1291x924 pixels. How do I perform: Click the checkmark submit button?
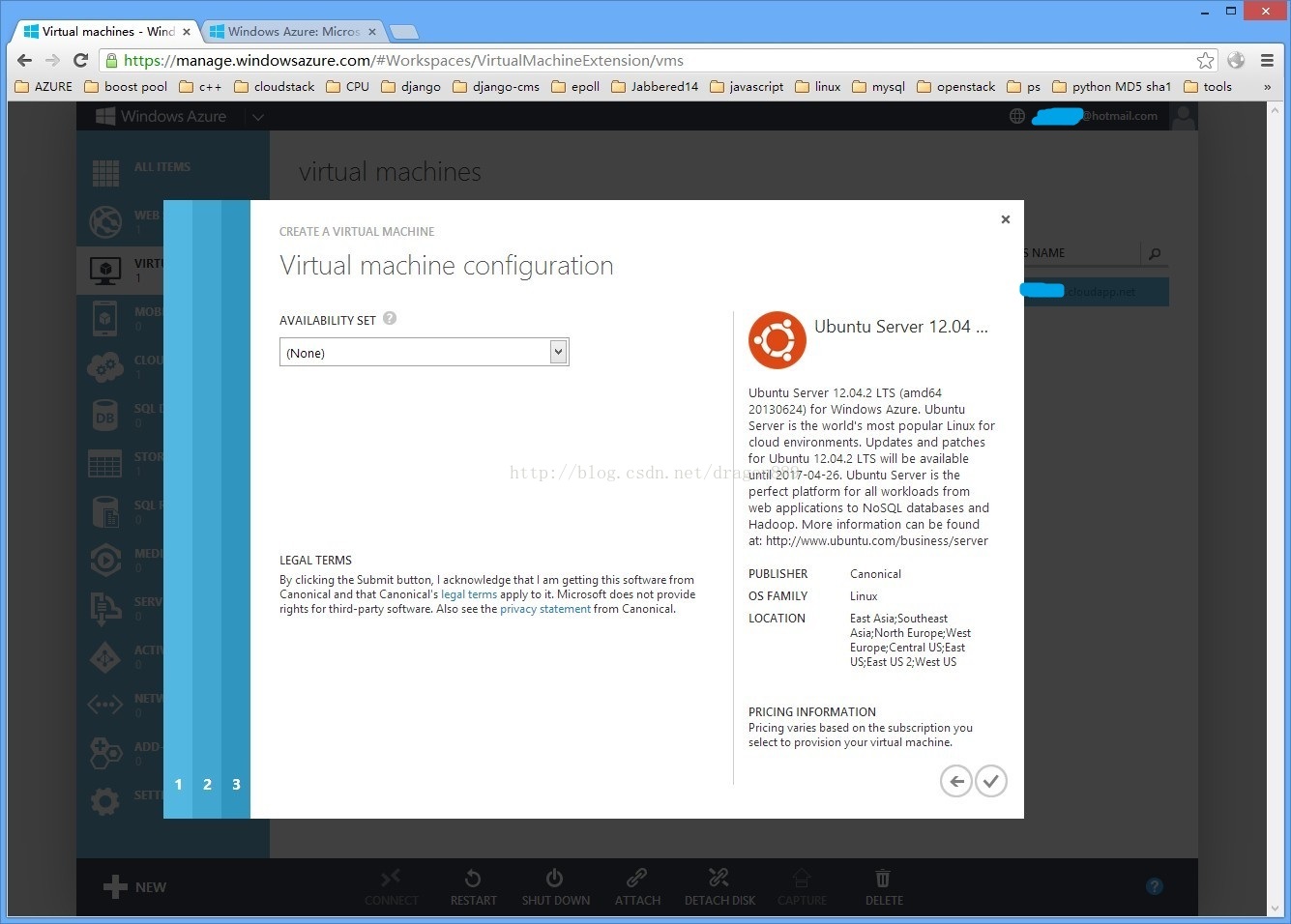[x=991, y=781]
